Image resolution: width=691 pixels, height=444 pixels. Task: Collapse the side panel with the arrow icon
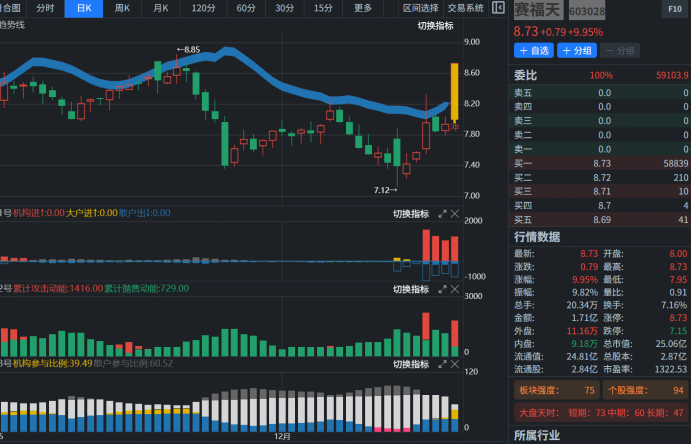pyautogui.click(x=498, y=8)
